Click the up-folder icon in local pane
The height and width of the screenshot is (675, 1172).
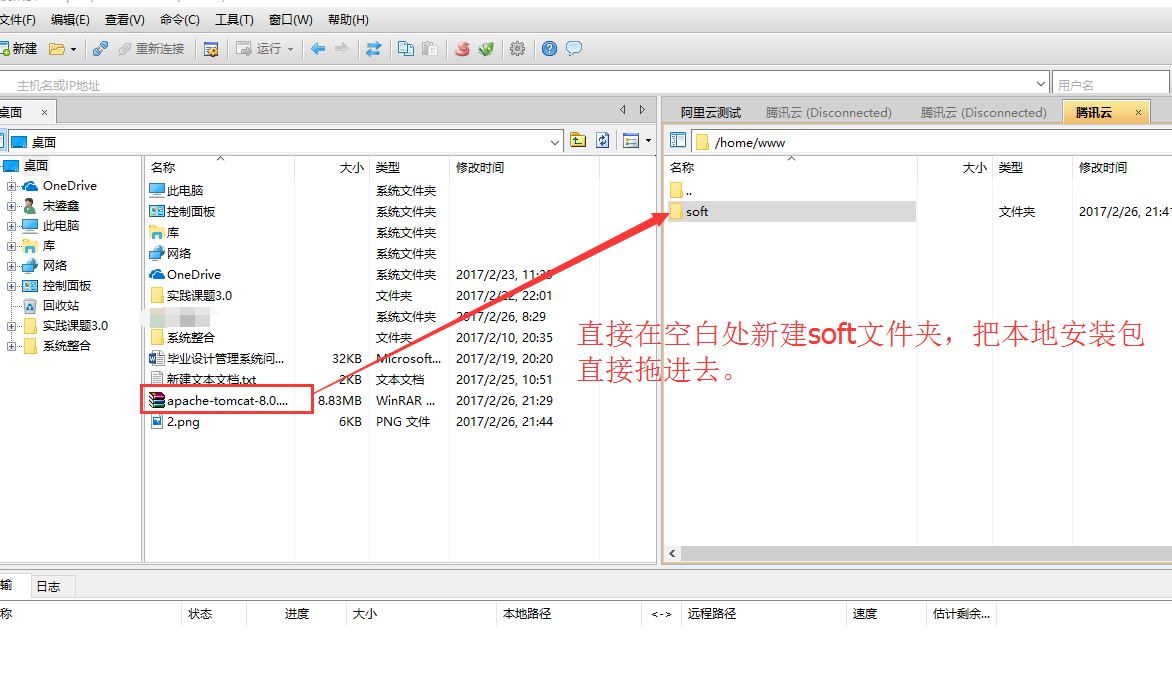pyautogui.click(x=578, y=141)
